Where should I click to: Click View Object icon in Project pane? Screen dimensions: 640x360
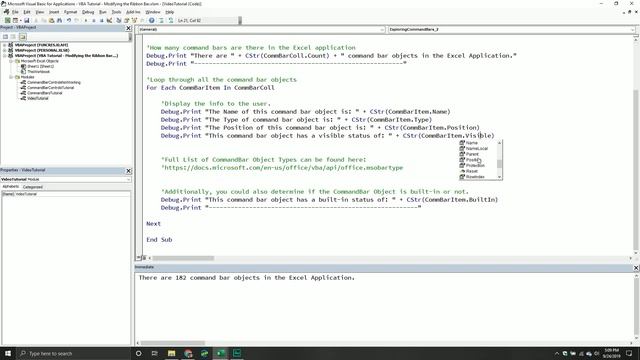[13, 37]
